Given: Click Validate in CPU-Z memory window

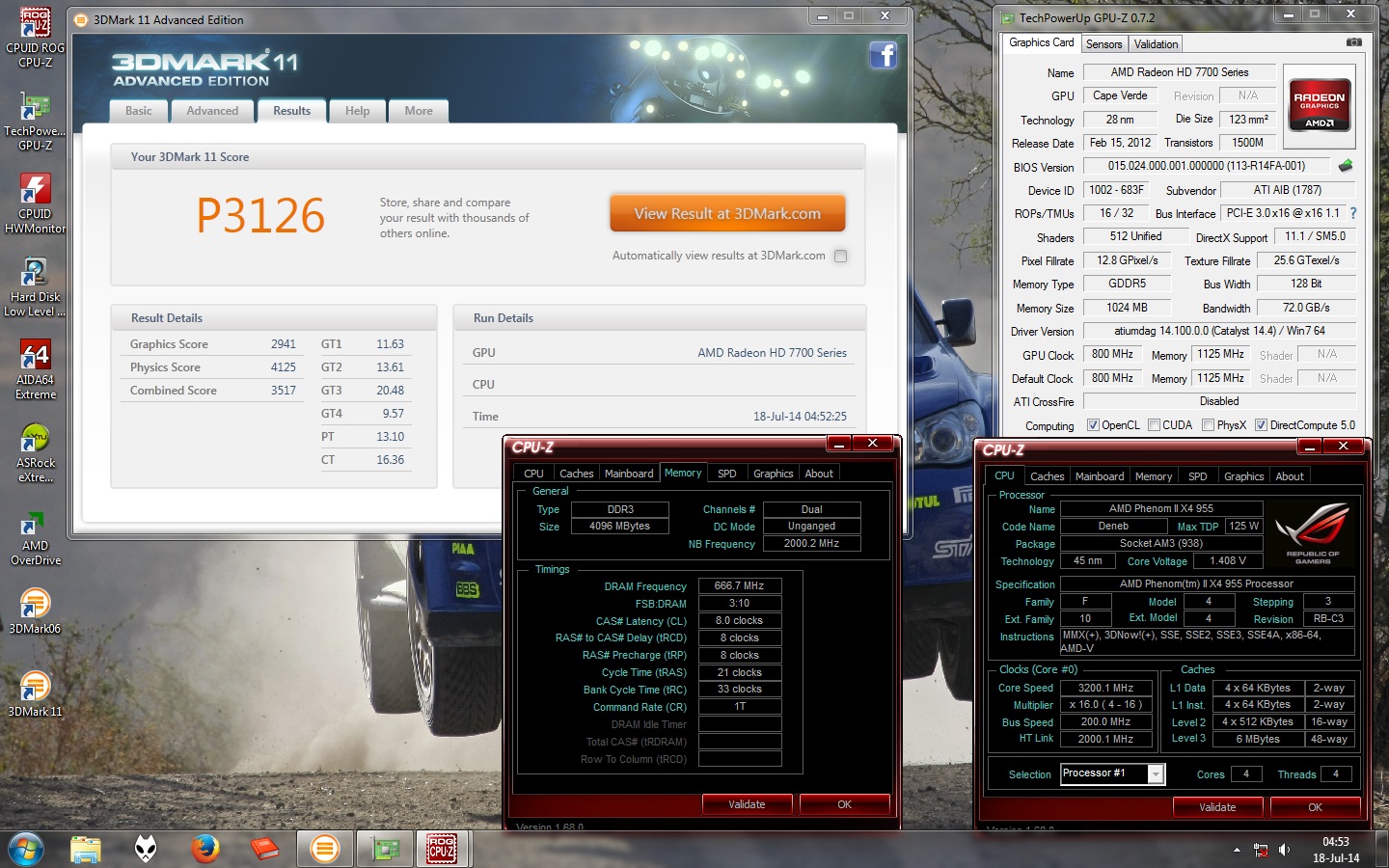Looking at the screenshot, I should [x=747, y=804].
